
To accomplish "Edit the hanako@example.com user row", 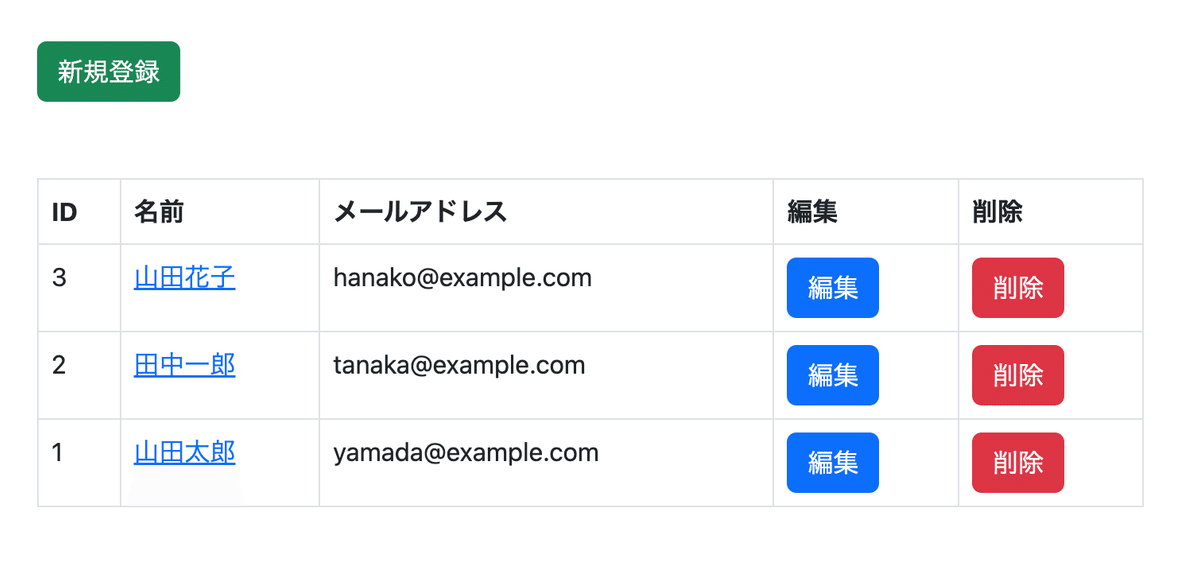I will 833,288.
